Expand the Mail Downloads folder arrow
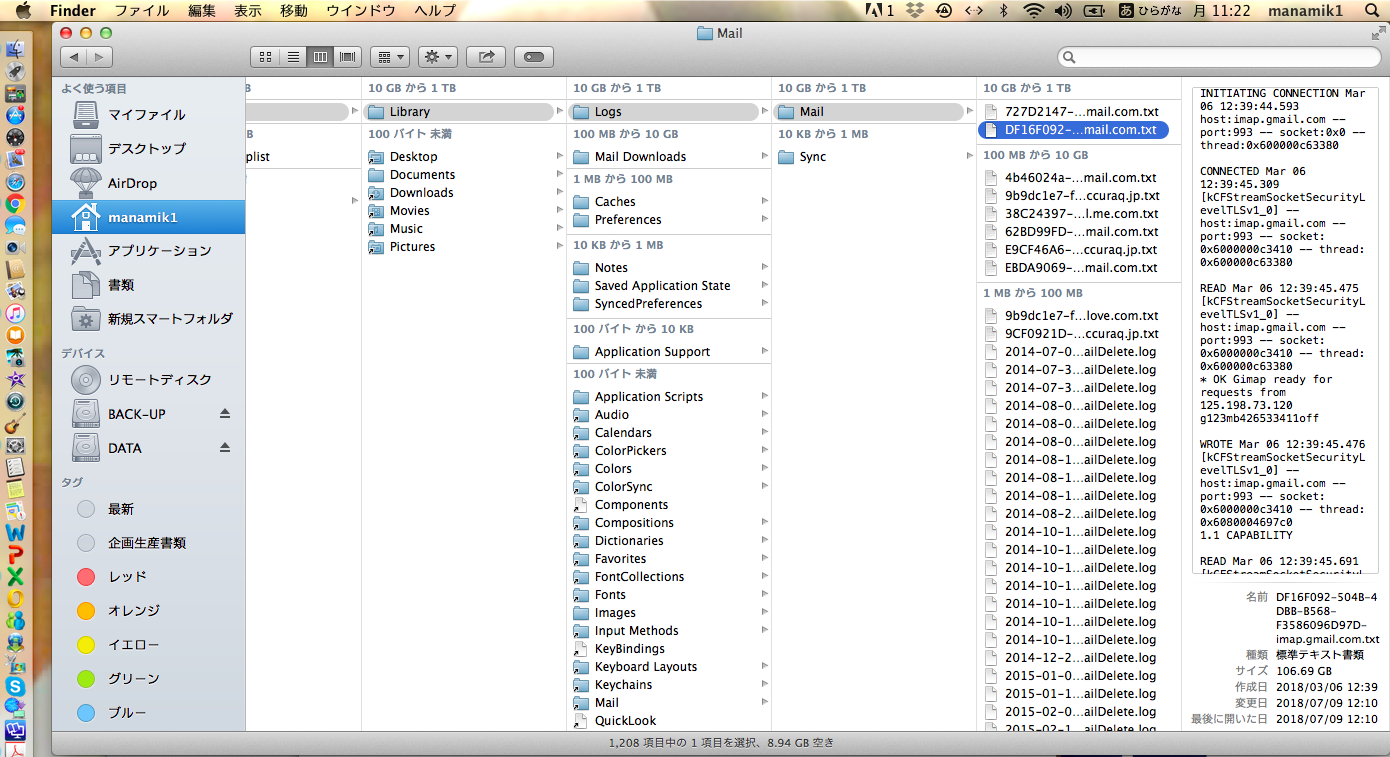Viewport: 1390px width, 757px height. (x=765, y=157)
